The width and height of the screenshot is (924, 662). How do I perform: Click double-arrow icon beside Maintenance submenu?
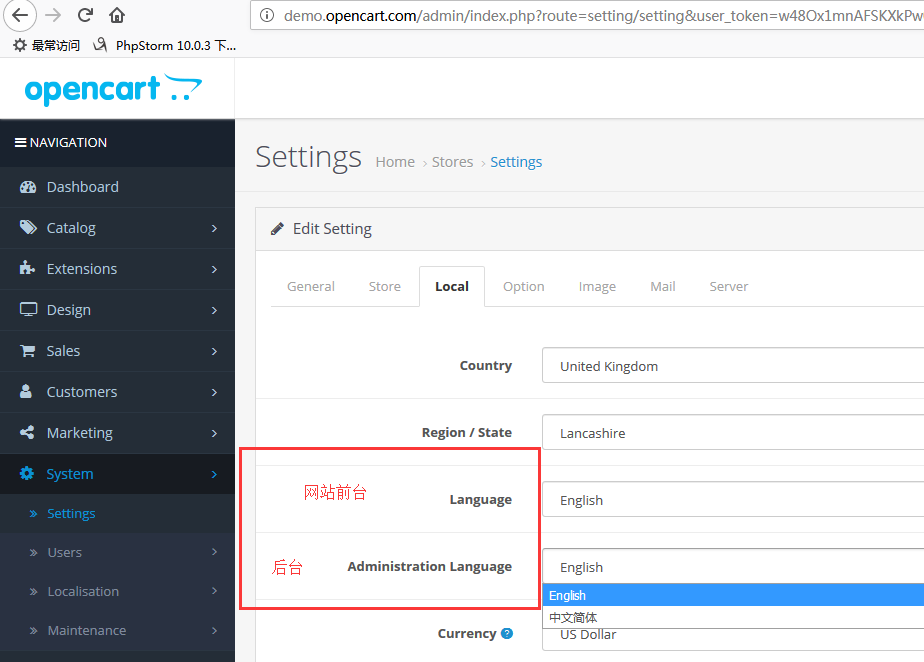[x=34, y=630]
